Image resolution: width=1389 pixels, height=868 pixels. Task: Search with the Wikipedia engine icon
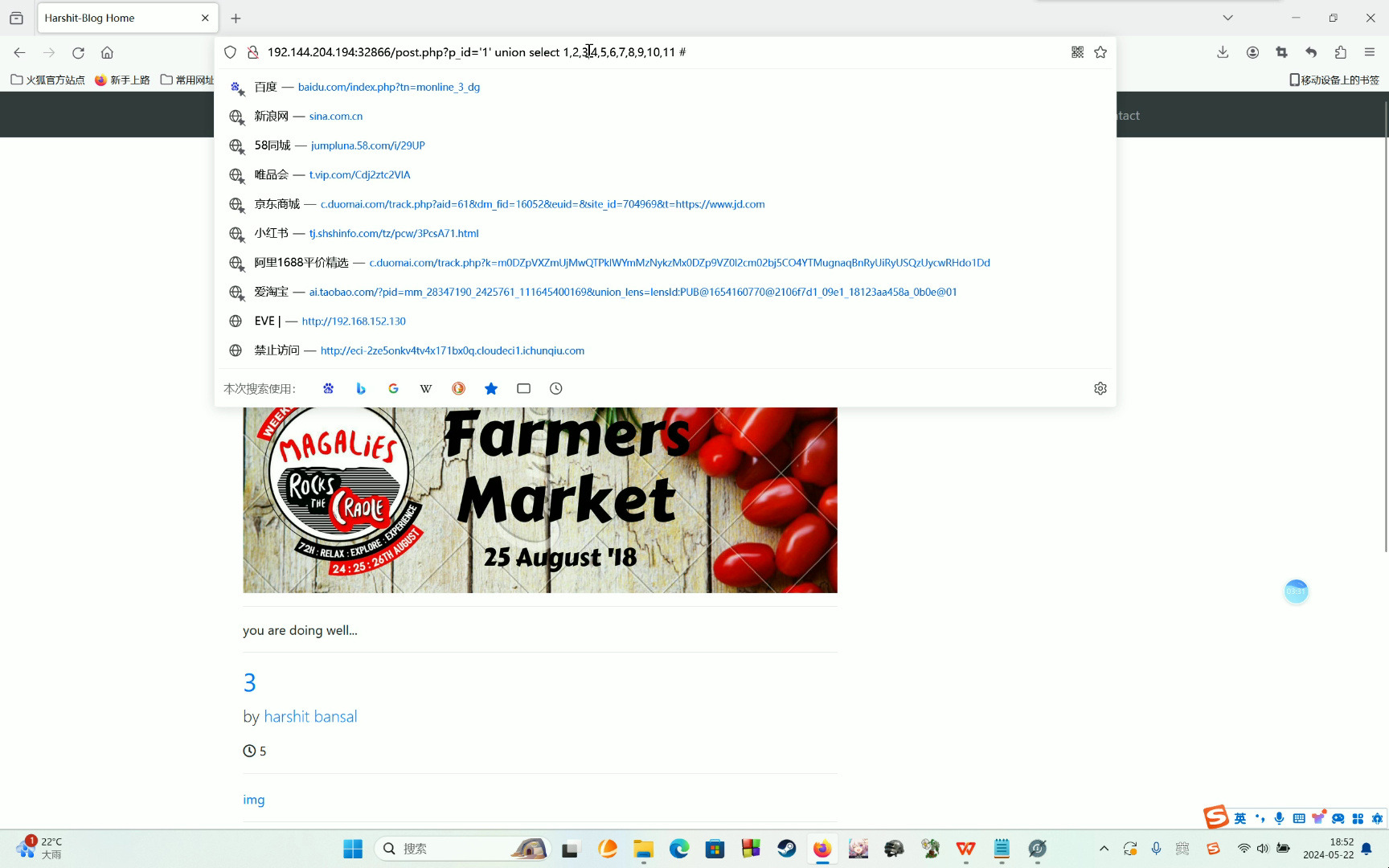425,388
